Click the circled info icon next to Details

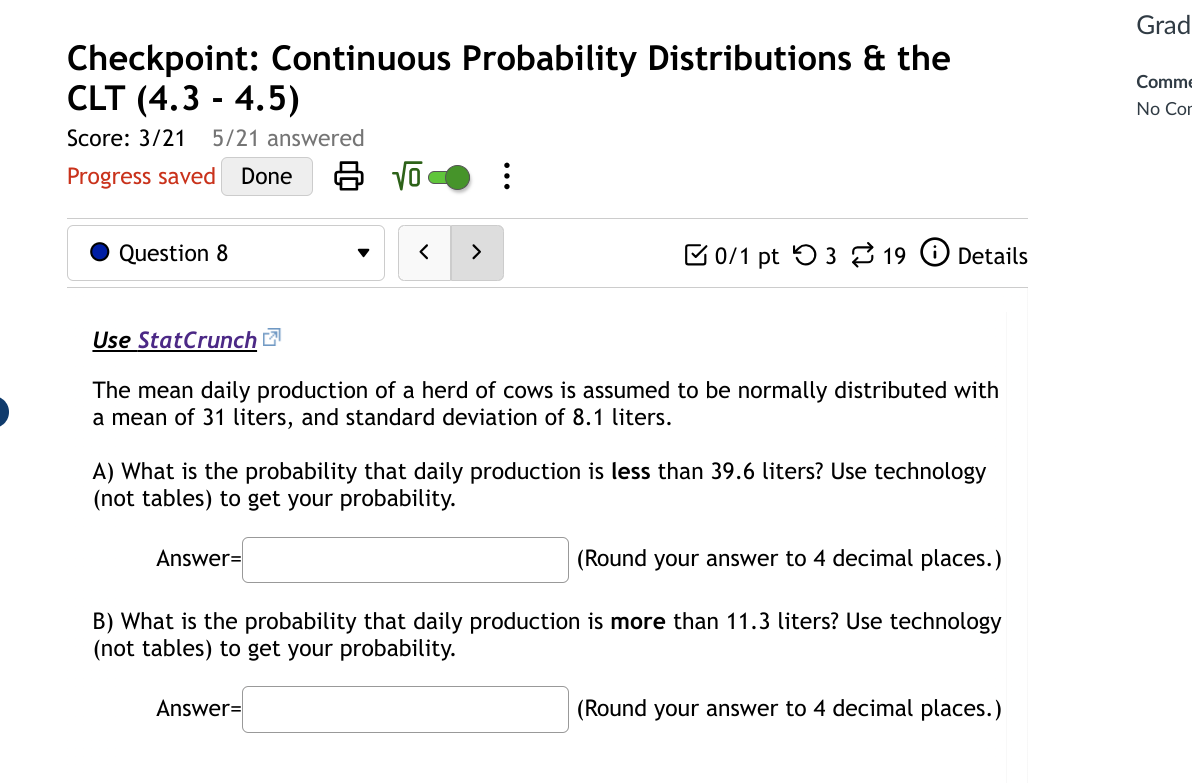(x=934, y=254)
